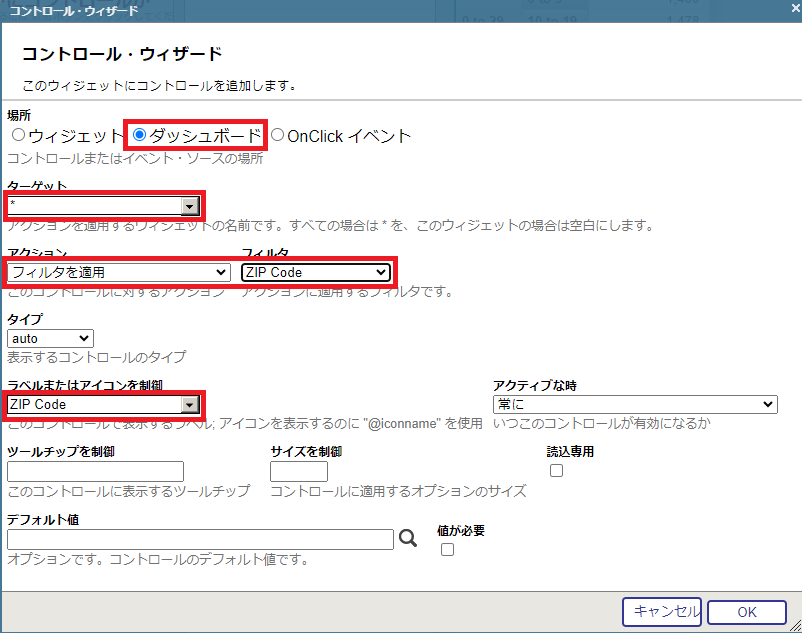Toggle the 読込専用 checkbox
The image size is (802, 633).
click(557, 471)
